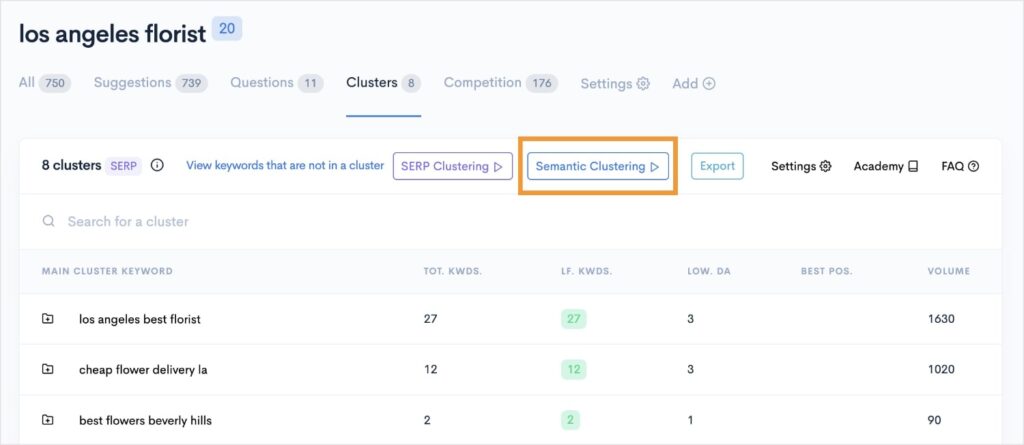Image resolution: width=1024 pixels, height=445 pixels.
Task: Click volume value 1020
Action: tap(941, 369)
